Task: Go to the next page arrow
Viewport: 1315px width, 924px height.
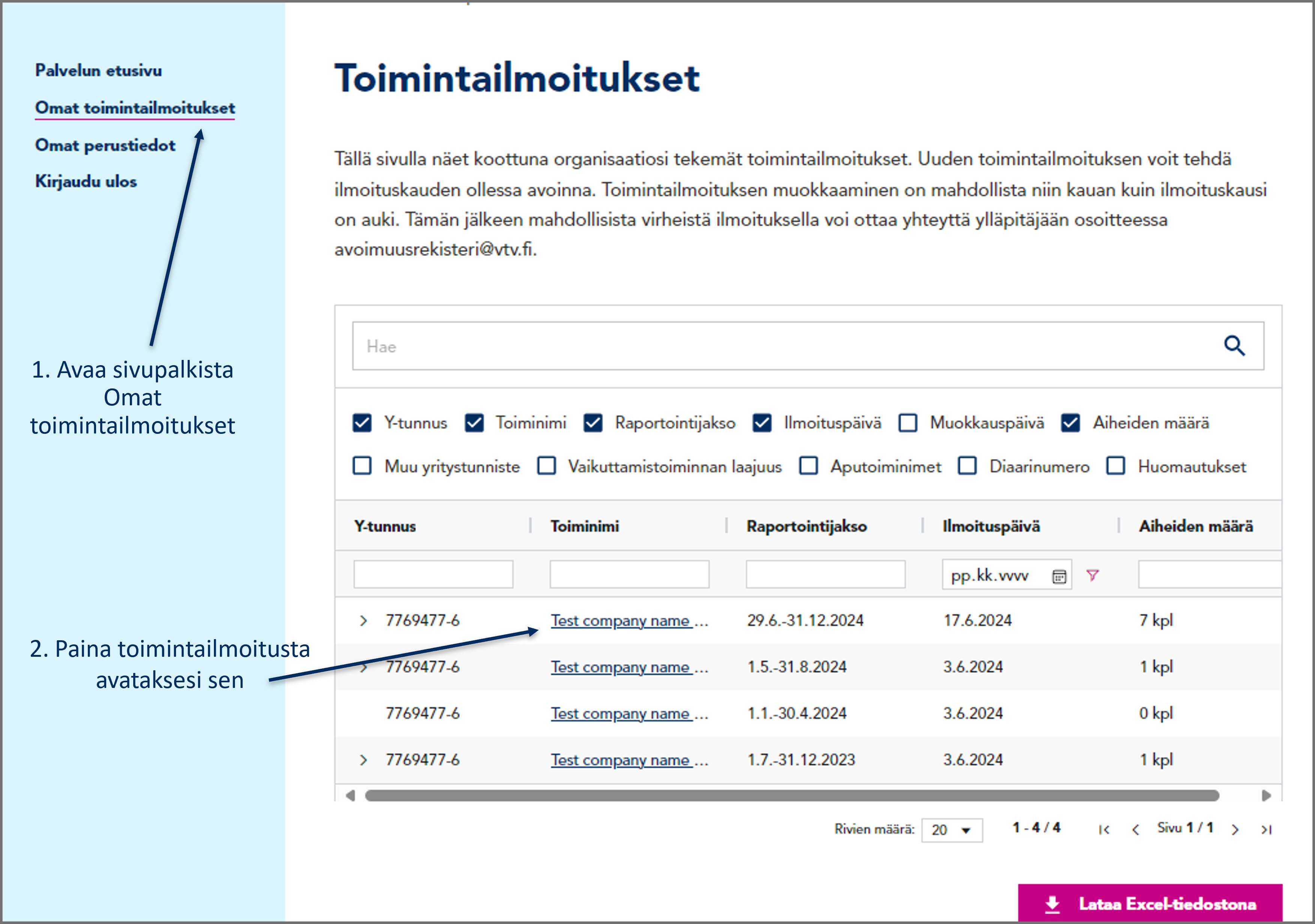Action: click(x=1235, y=829)
